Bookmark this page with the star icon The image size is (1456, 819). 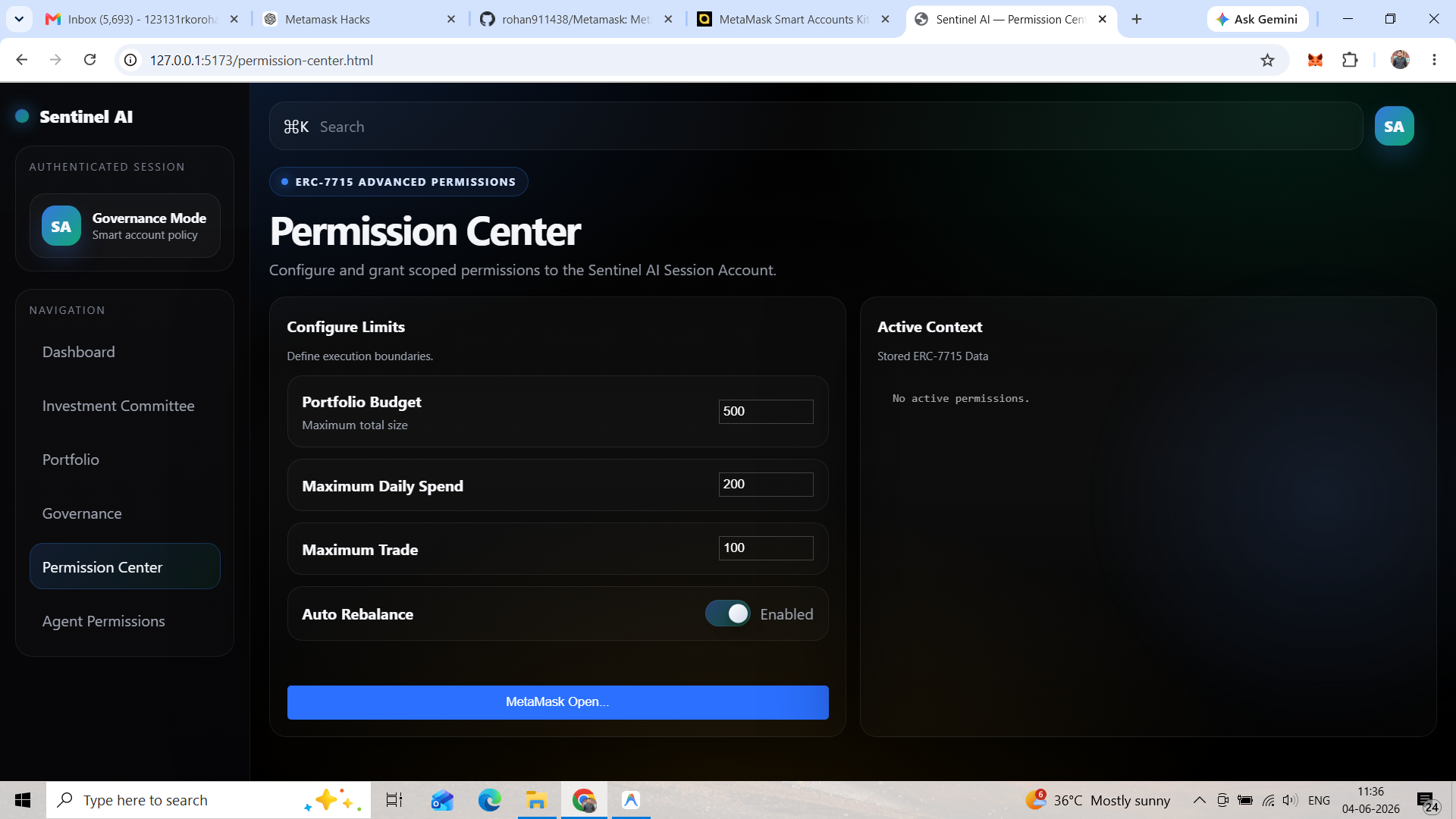coord(1267,60)
